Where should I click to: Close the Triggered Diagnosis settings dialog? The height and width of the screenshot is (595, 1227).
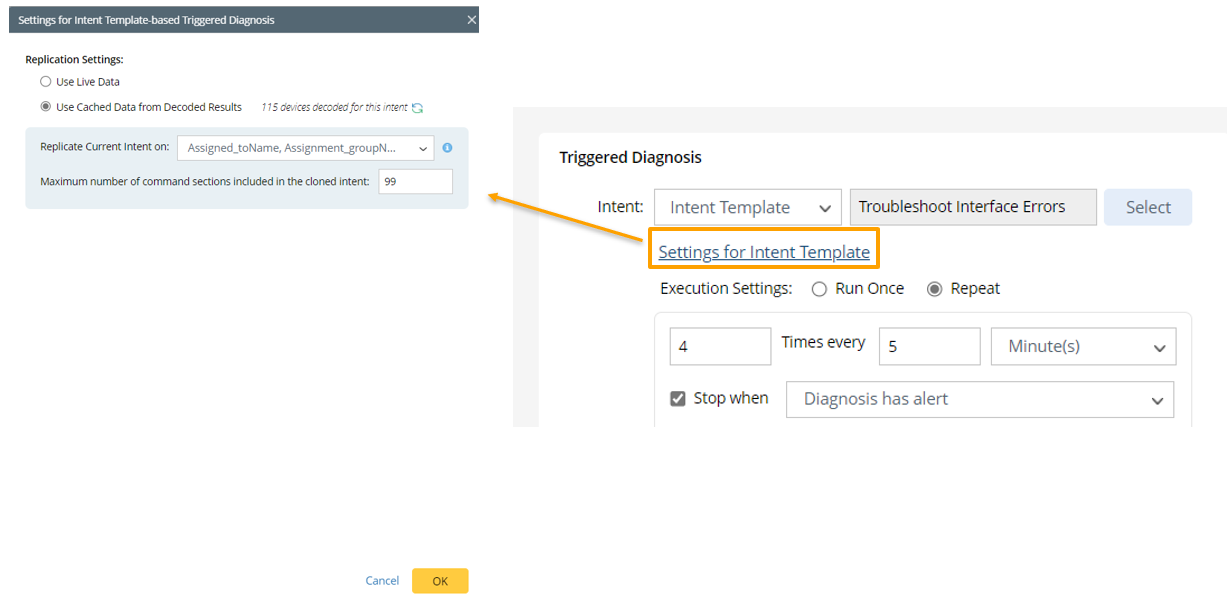click(472, 20)
